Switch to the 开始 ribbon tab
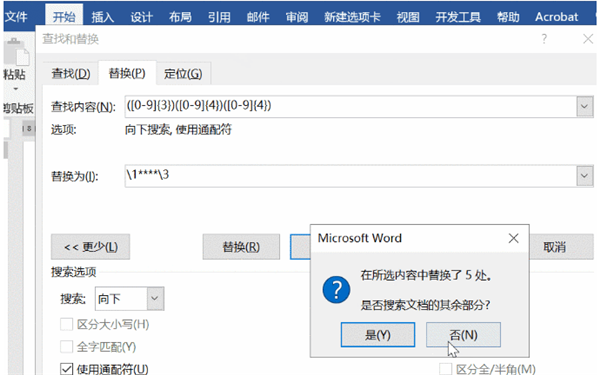 [64, 17]
